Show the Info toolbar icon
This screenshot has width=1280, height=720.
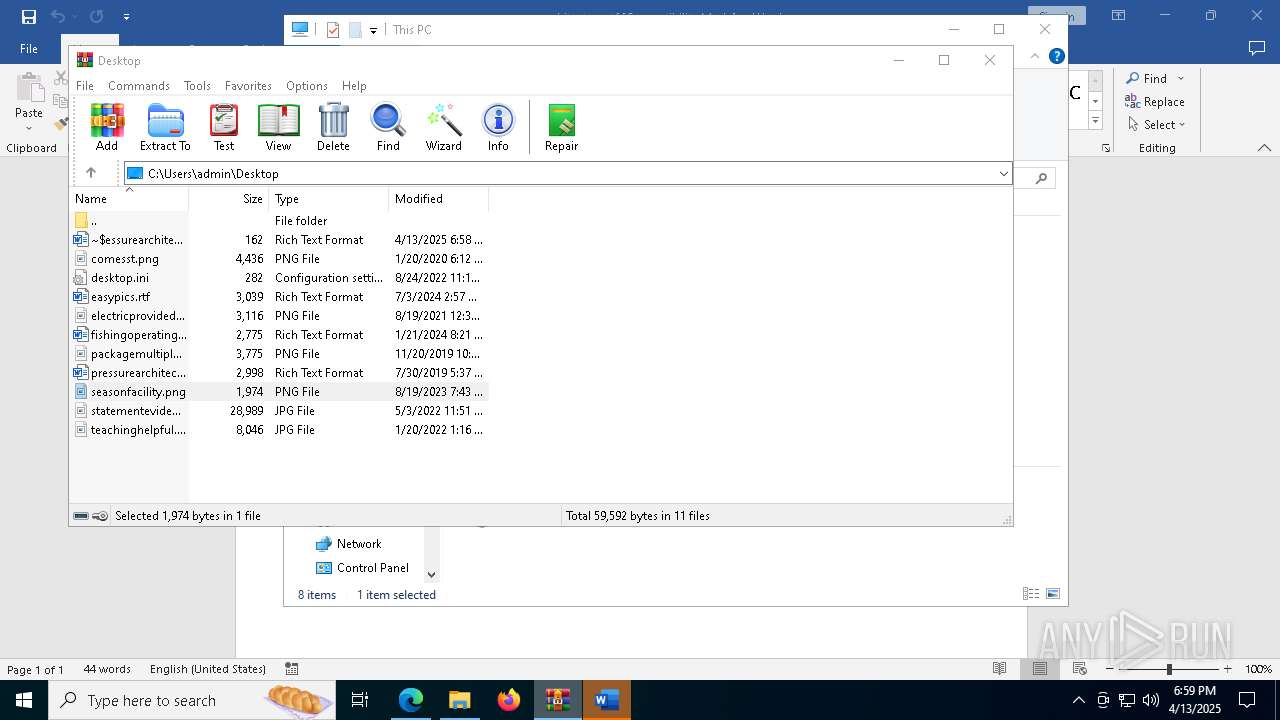click(498, 127)
